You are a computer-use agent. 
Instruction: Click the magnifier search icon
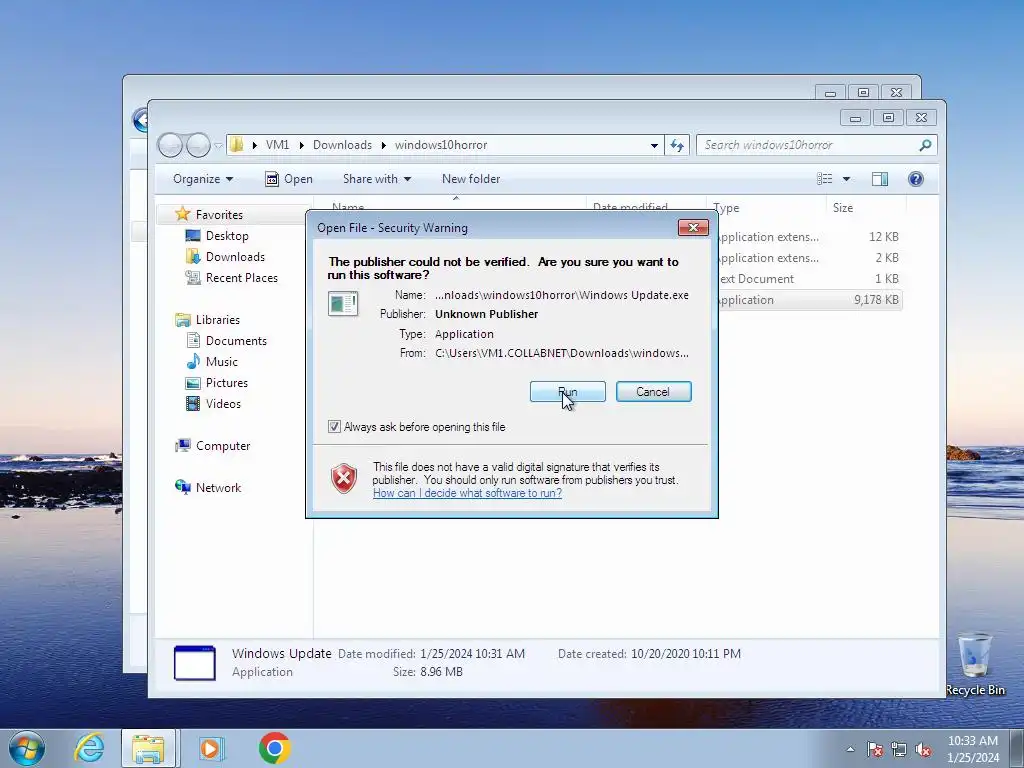(925, 145)
